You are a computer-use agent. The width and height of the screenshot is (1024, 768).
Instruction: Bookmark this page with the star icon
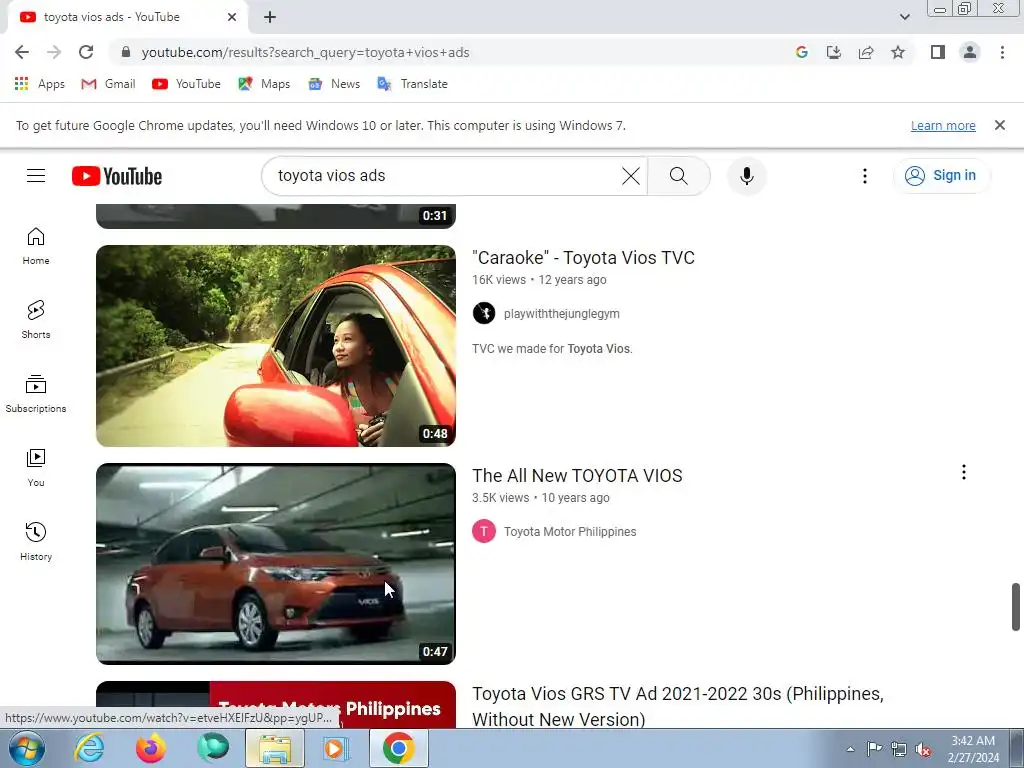coord(898,52)
